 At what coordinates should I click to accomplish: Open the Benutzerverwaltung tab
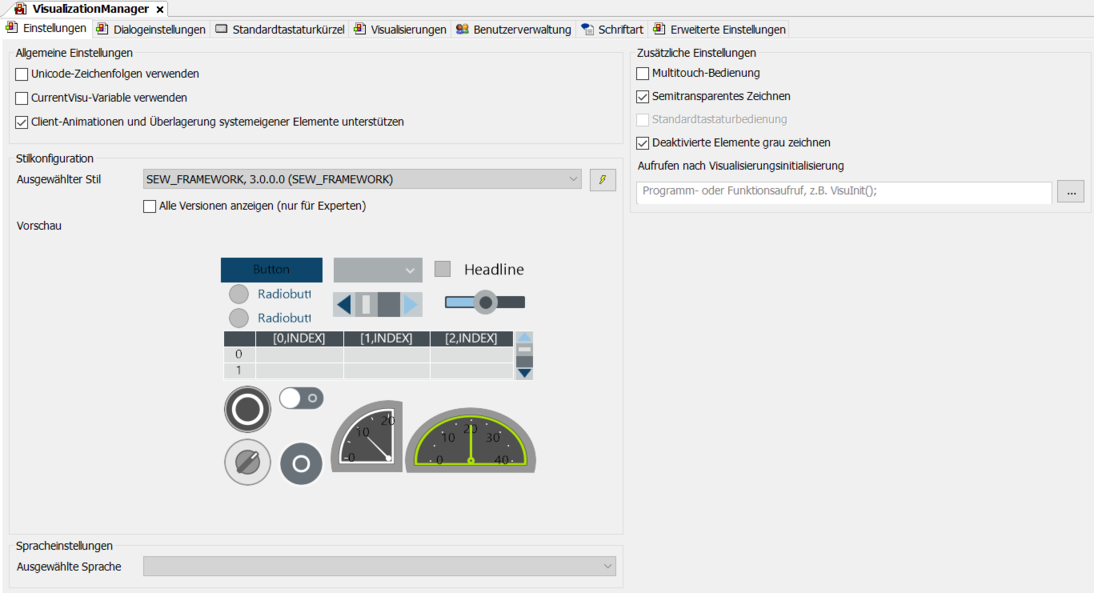click(x=513, y=29)
